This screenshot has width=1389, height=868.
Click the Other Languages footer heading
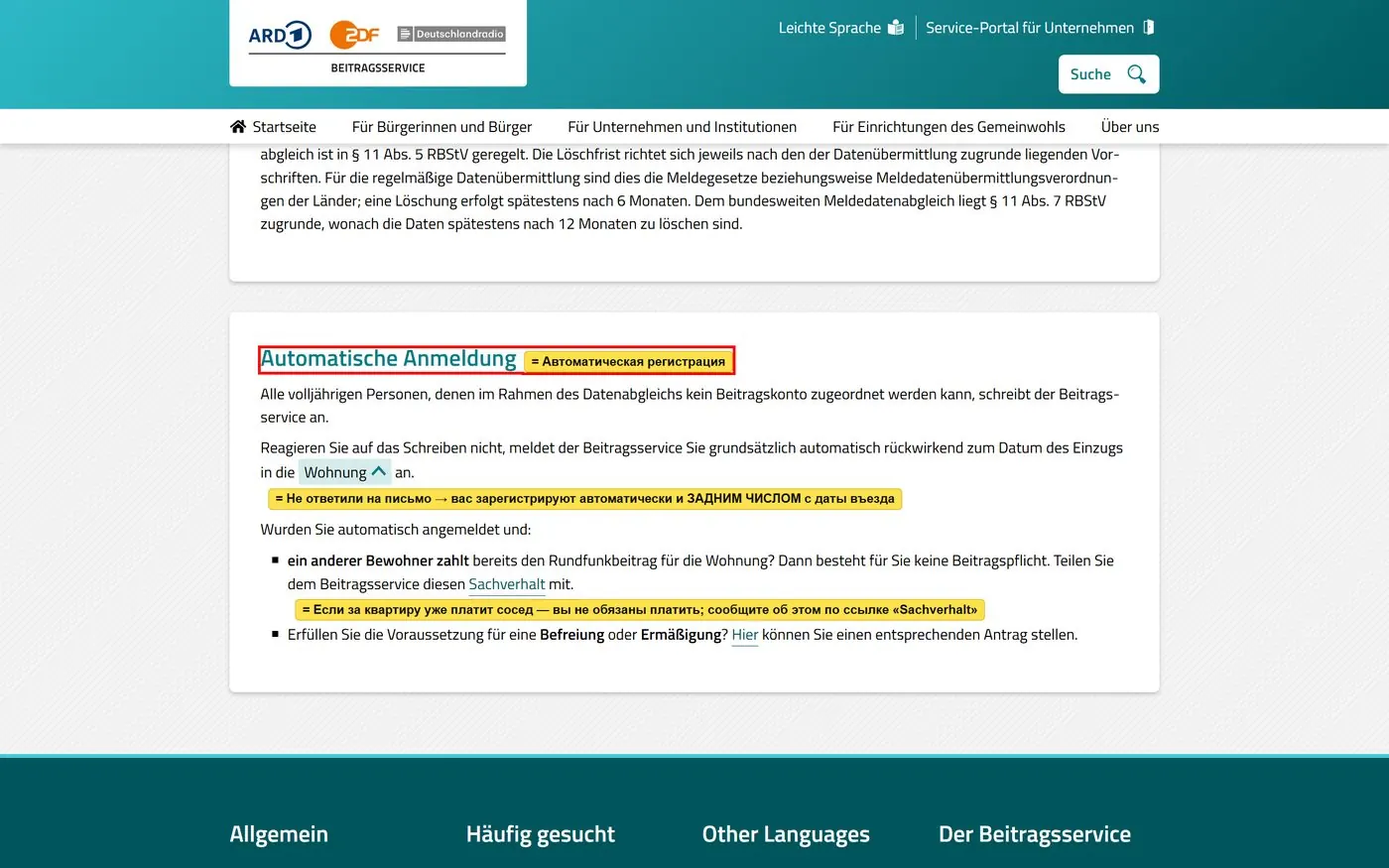[786, 834]
